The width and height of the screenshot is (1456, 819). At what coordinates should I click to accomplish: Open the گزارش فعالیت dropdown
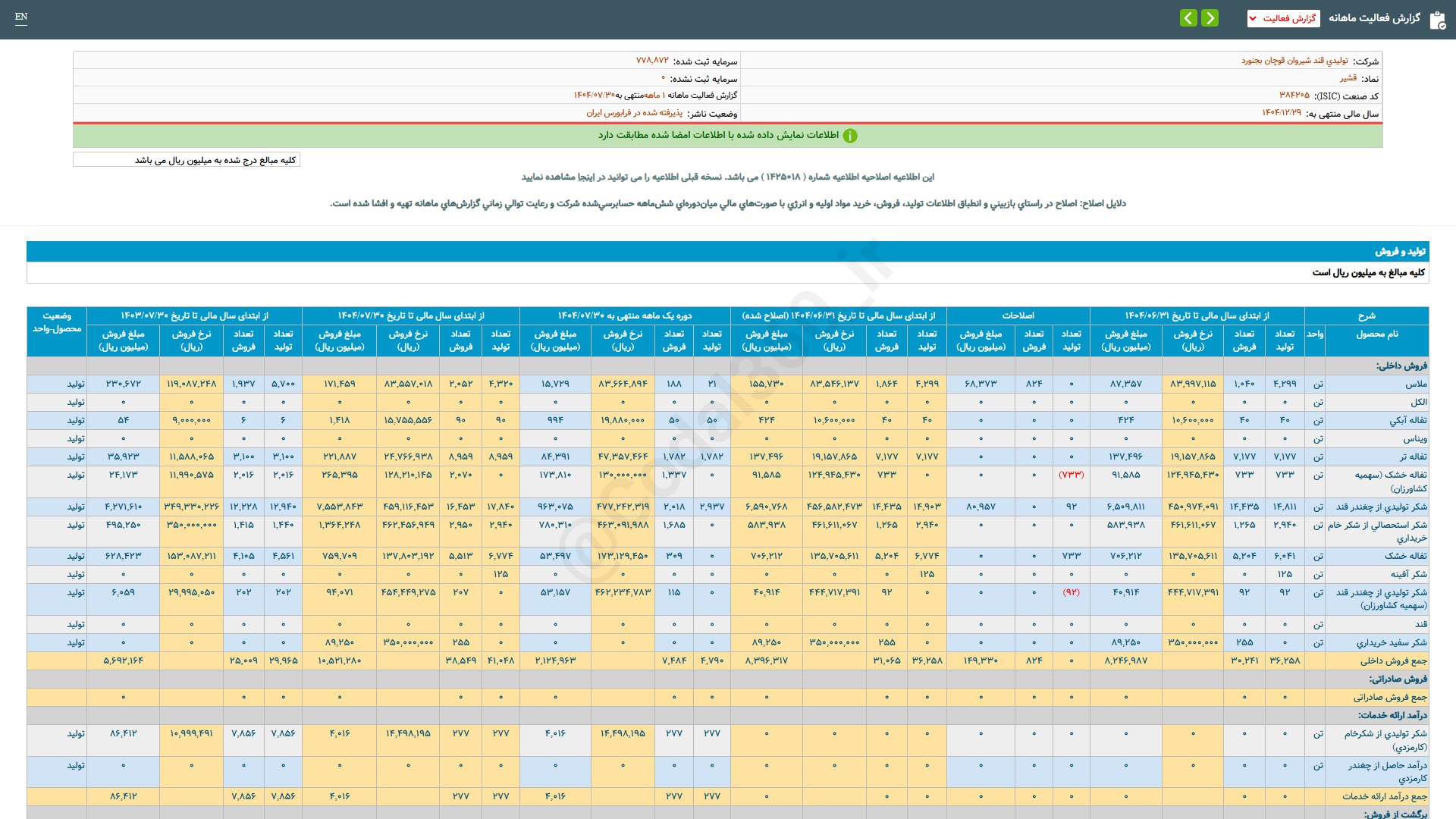(1283, 18)
